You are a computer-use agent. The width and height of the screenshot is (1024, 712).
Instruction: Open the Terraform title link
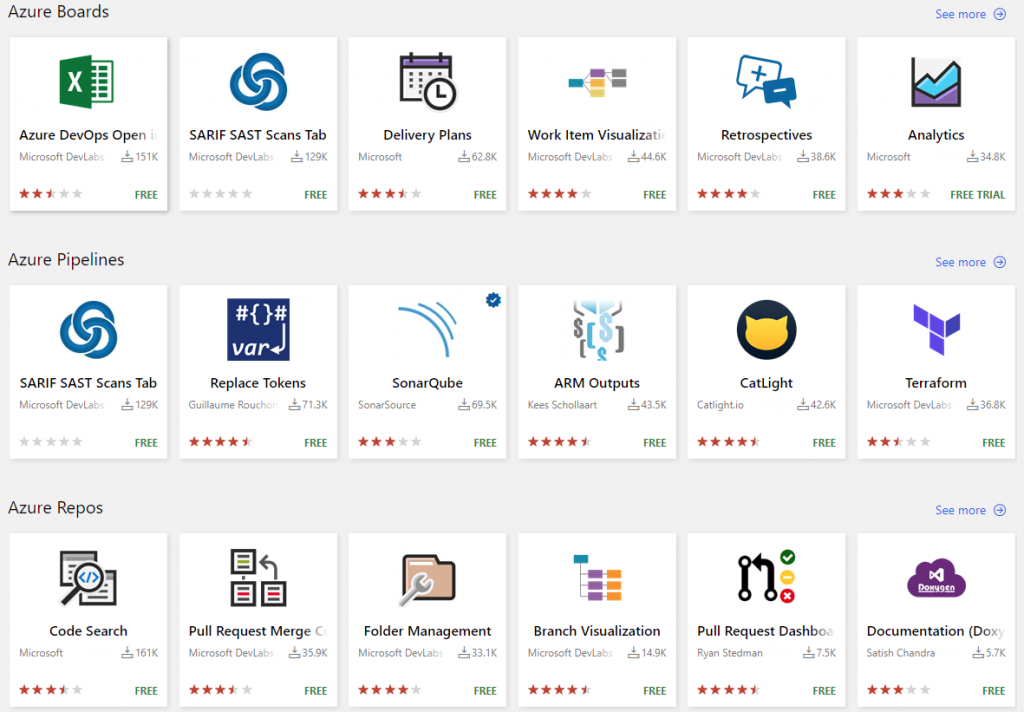point(936,383)
